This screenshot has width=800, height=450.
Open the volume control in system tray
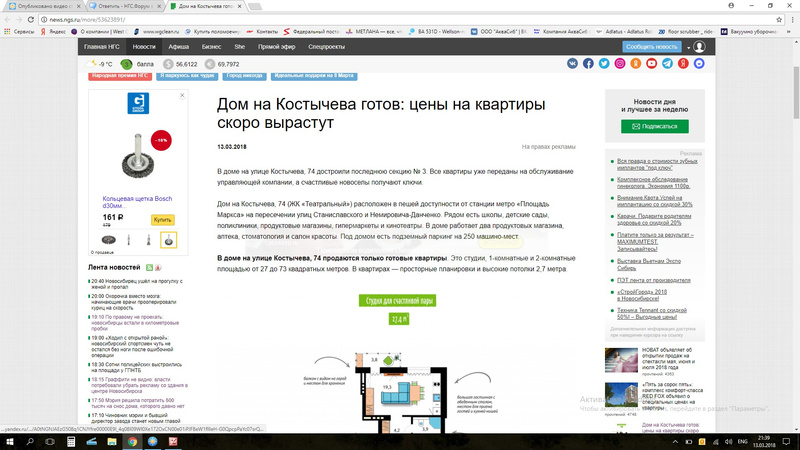coord(728,442)
